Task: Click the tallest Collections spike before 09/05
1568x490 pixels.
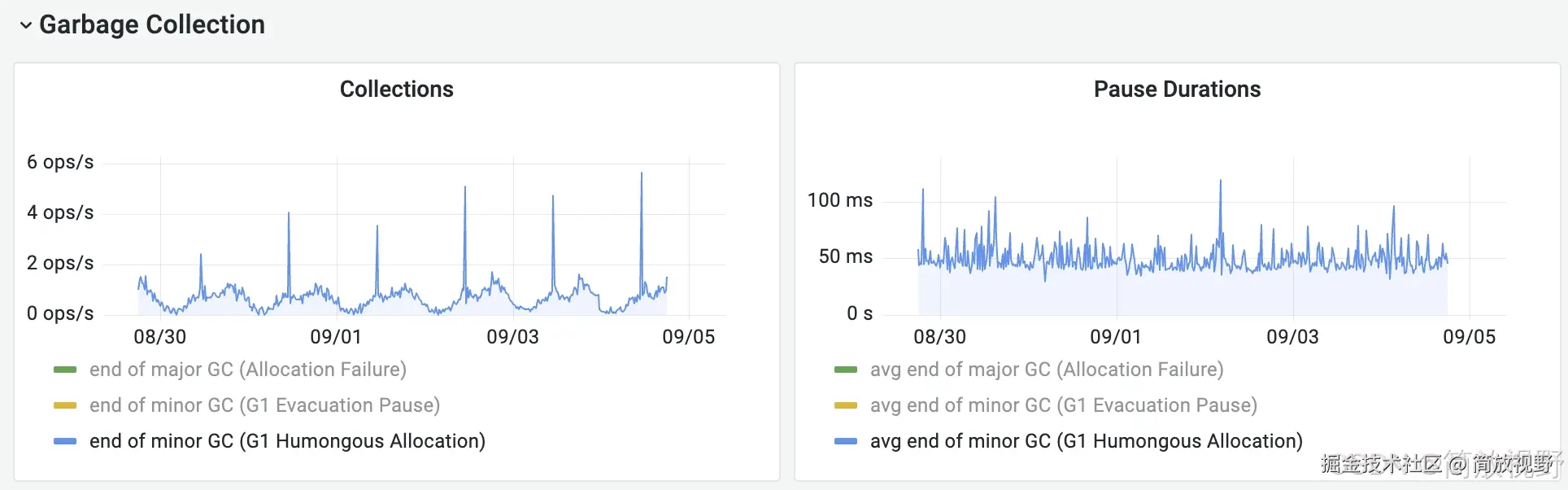Action: point(641,174)
